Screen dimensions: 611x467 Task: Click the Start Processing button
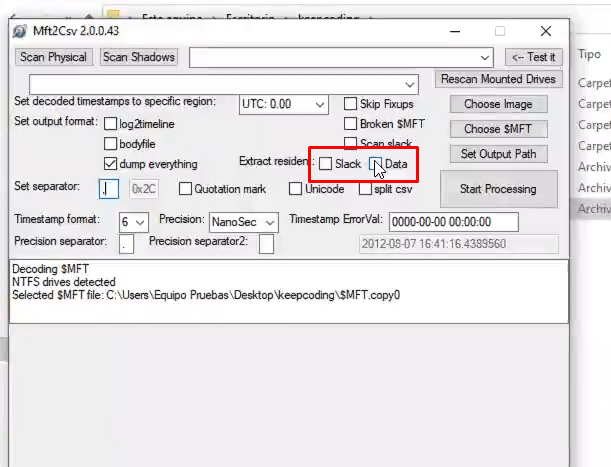pos(498,189)
